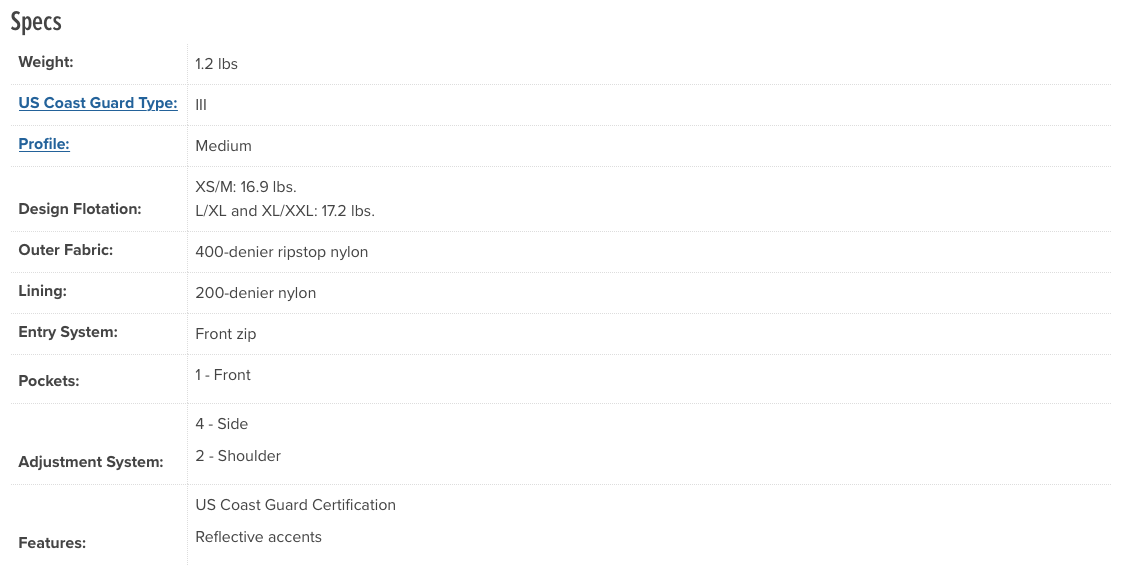The height and width of the screenshot is (574, 1143).
Task: Click the 200-denier nylon lining value
Action: [x=256, y=293]
